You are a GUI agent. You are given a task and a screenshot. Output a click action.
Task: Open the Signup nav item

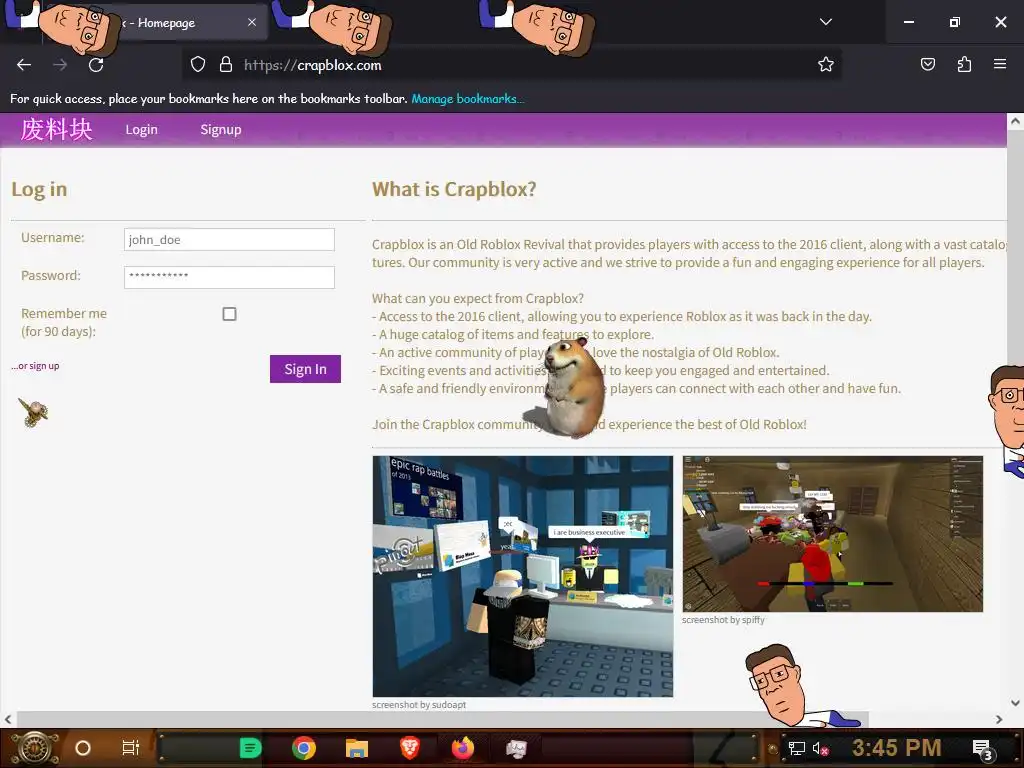click(x=221, y=129)
